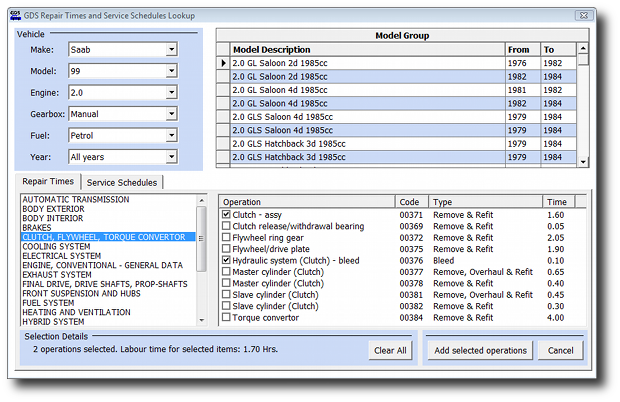Enable the Torque convertor operation checkbox

coord(226,318)
